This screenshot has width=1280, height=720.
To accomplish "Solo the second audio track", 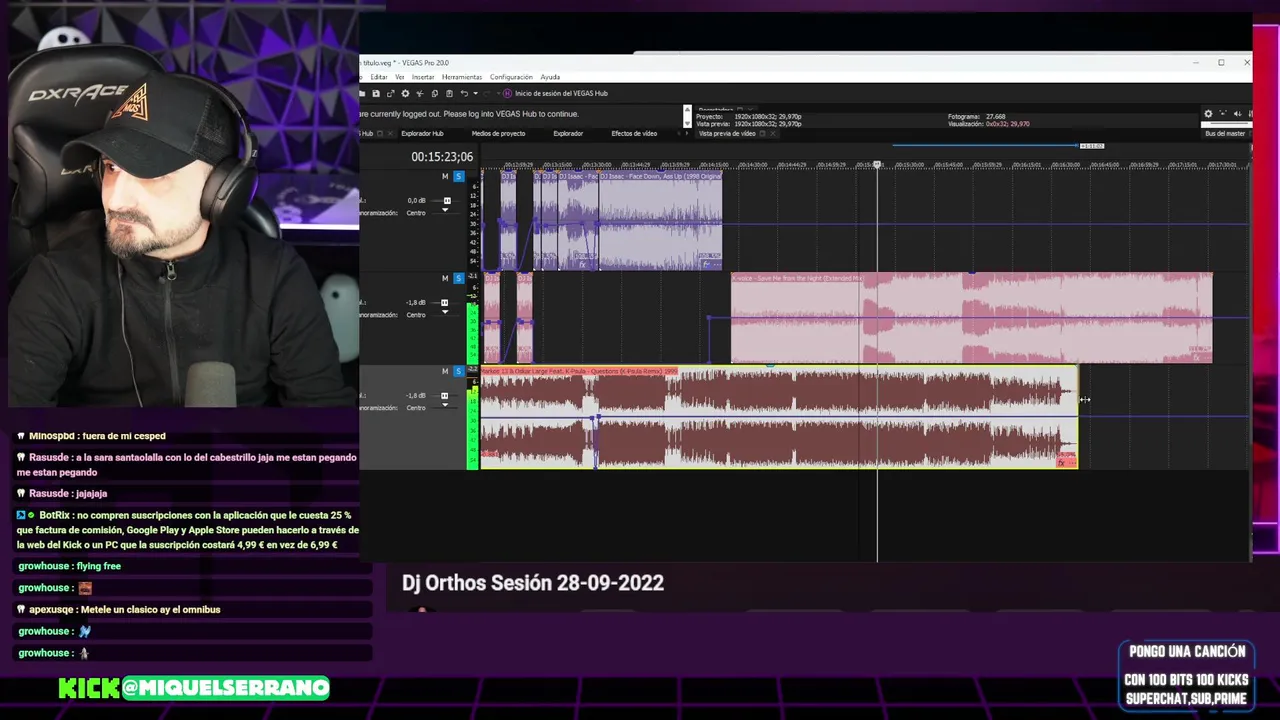I will coord(459,277).
